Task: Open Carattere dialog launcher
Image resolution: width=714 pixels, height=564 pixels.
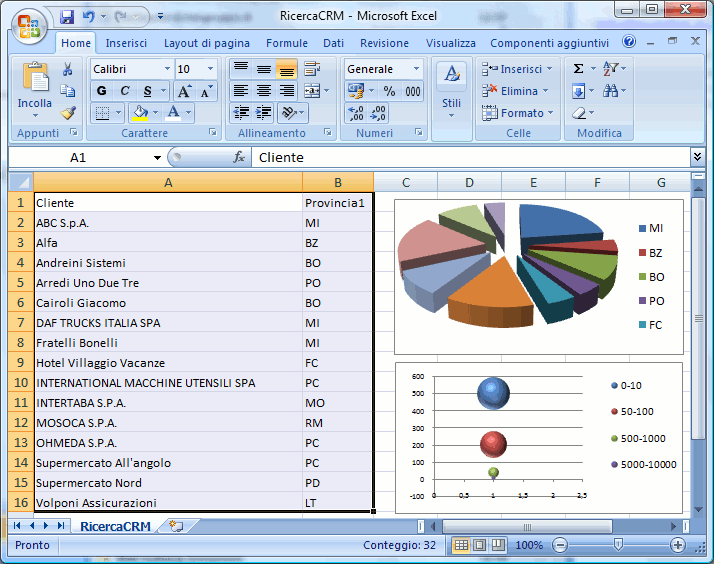Action: 213,132
